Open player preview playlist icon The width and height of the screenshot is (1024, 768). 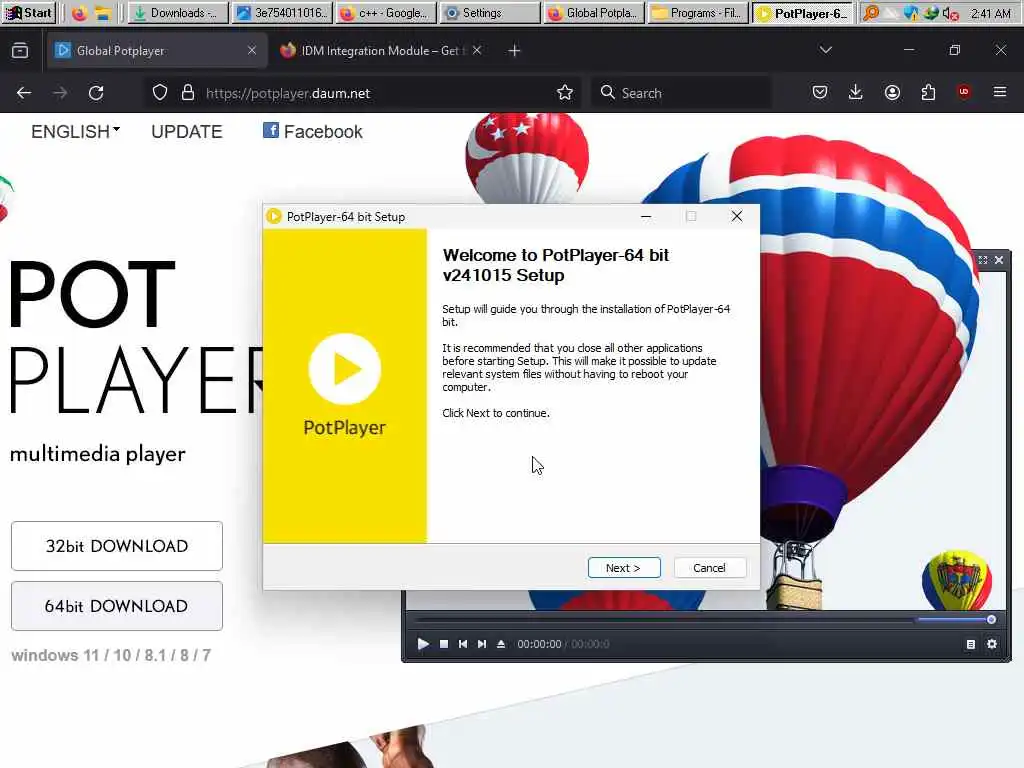pyautogui.click(x=970, y=644)
